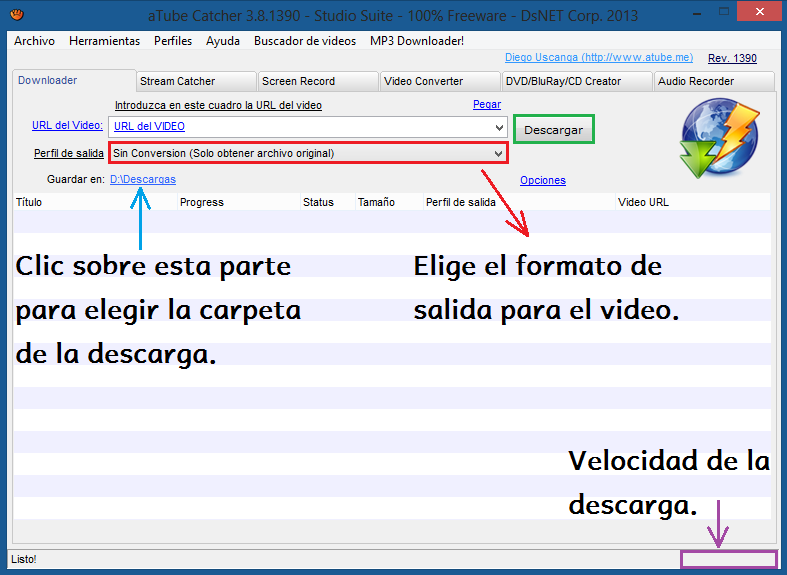The image size is (787, 575).
Task: Expand the URL del Video dropdown arrow
Action: point(499,127)
